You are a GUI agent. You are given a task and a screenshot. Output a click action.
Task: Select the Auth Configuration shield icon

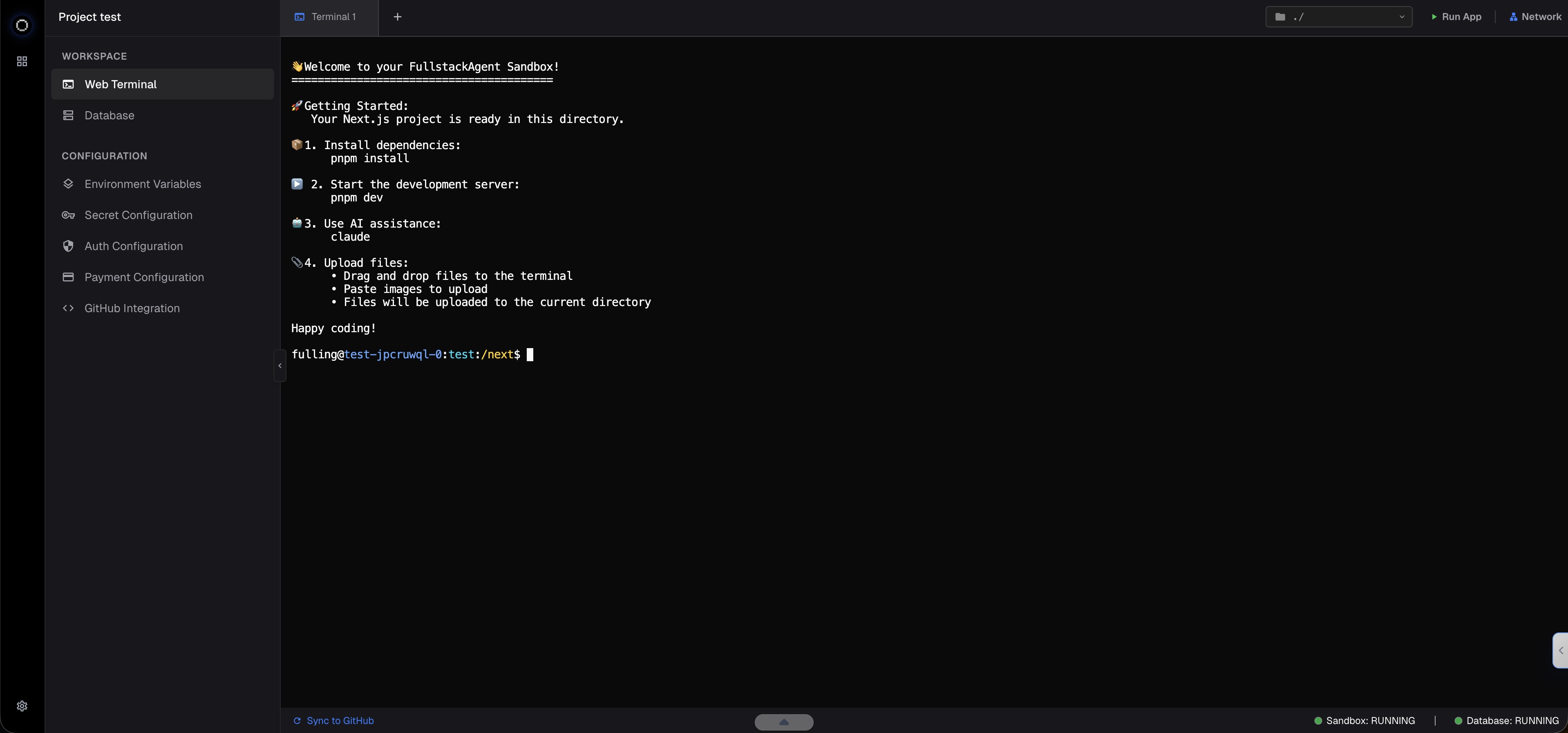pos(68,246)
